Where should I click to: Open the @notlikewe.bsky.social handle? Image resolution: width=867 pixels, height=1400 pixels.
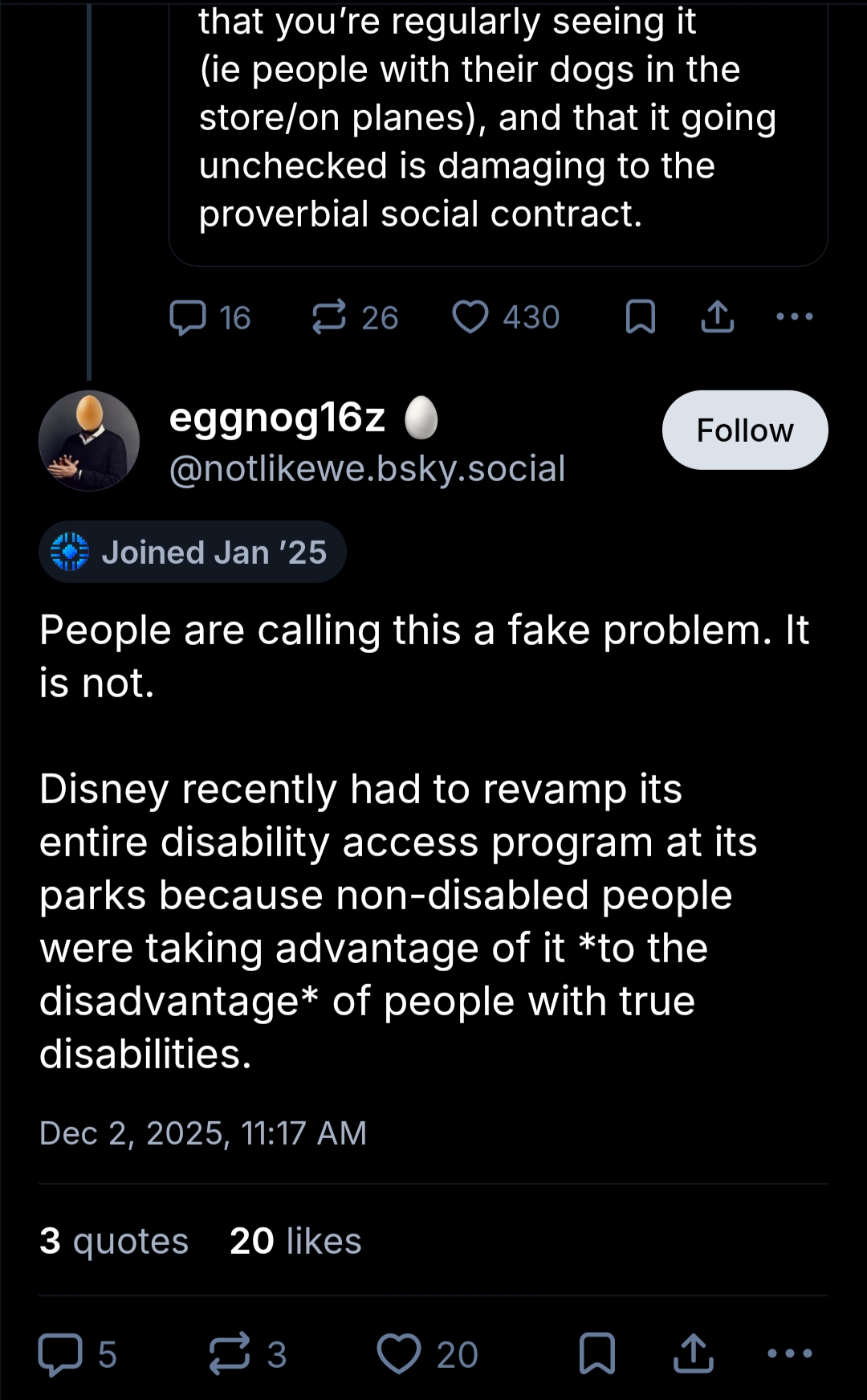tap(367, 469)
